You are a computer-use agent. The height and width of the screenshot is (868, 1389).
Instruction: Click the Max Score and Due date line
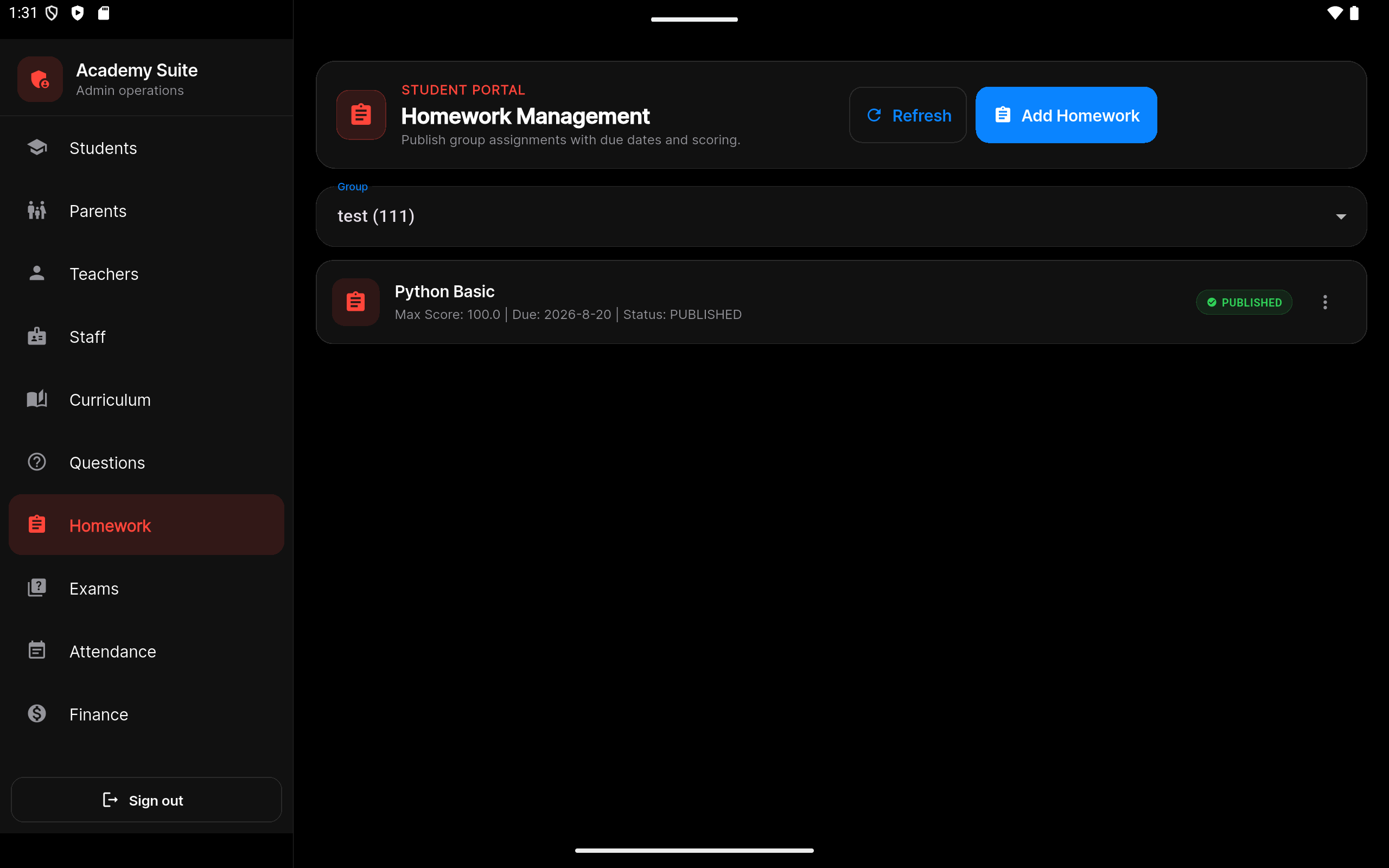568,315
